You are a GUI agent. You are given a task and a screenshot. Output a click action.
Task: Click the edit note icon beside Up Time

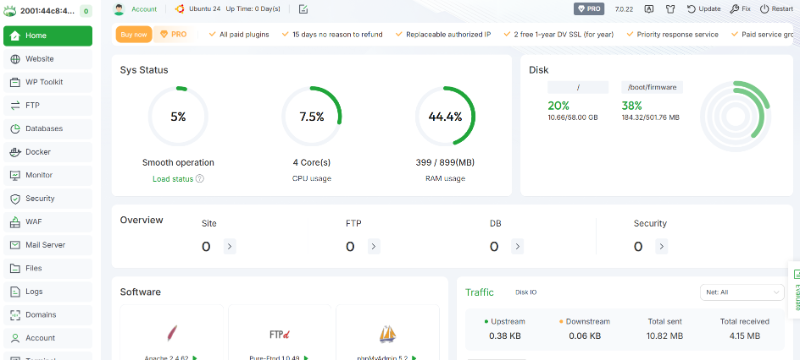[x=303, y=9]
